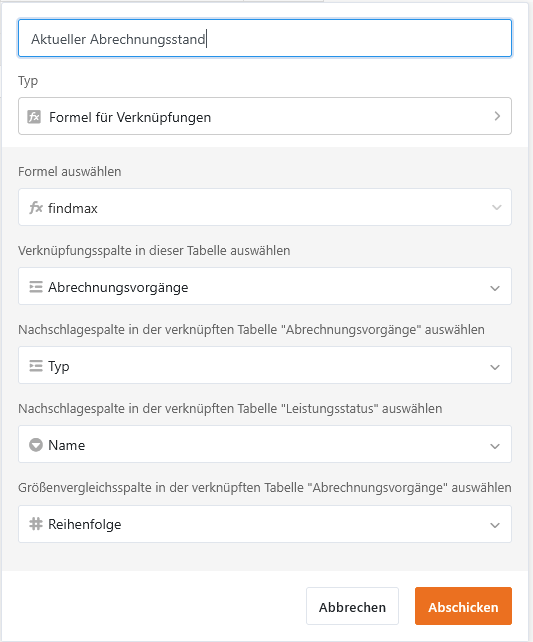The height and width of the screenshot is (642, 533).
Task: Click the link-column icon next to Typ
Action: coord(36,366)
